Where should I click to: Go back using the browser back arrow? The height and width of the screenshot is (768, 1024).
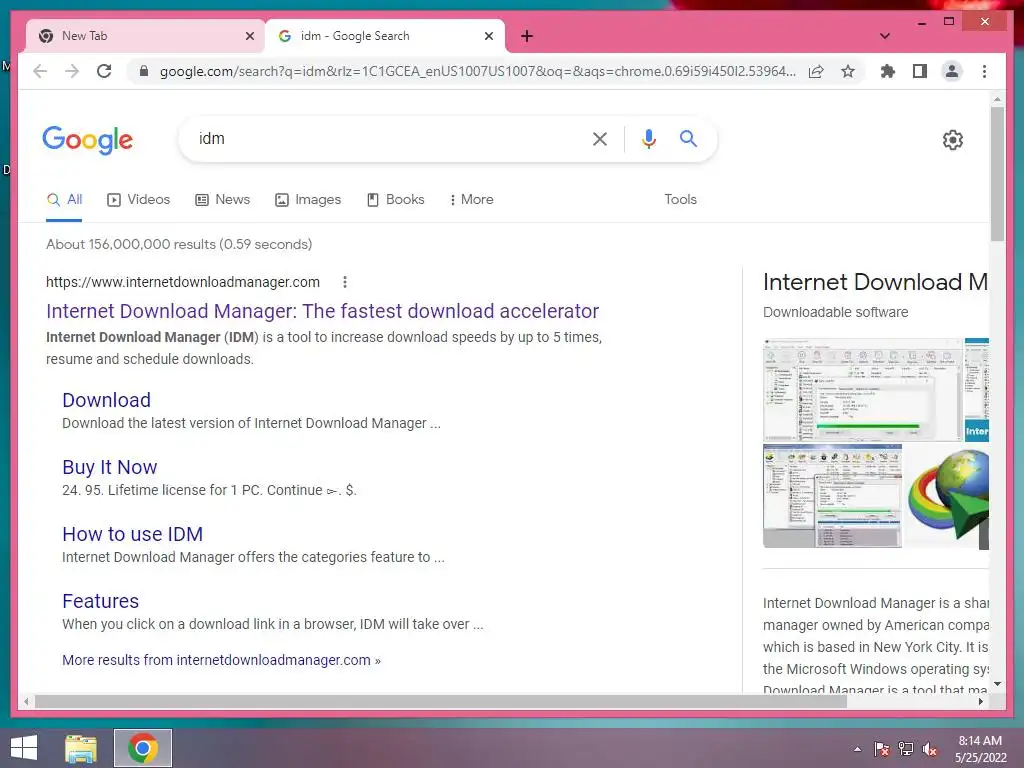40,71
